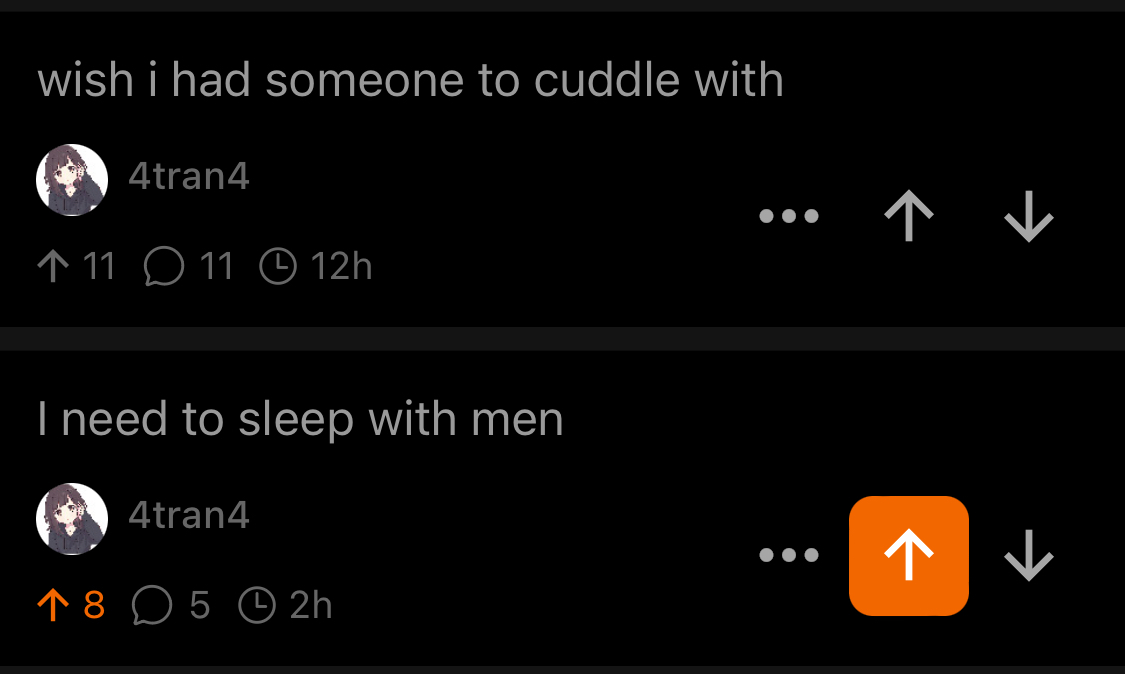Click the clock icon showing 12h
The width and height of the screenshot is (1125, 674).
(278, 266)
